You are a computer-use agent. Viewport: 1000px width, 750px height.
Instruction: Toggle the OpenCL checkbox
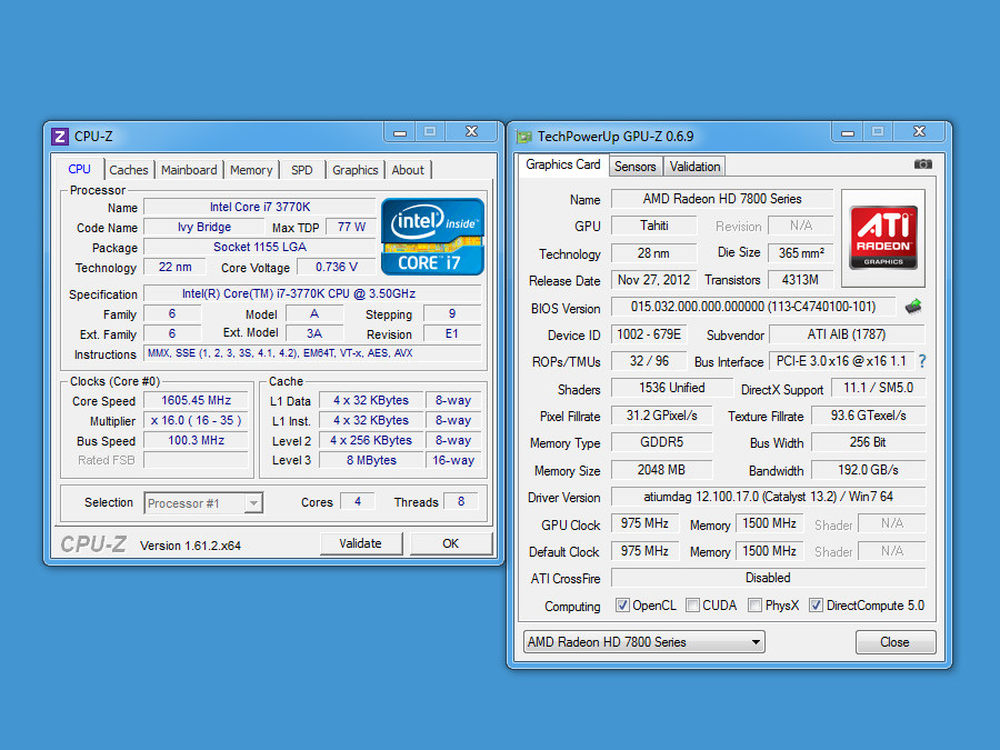tap(622, 605)
